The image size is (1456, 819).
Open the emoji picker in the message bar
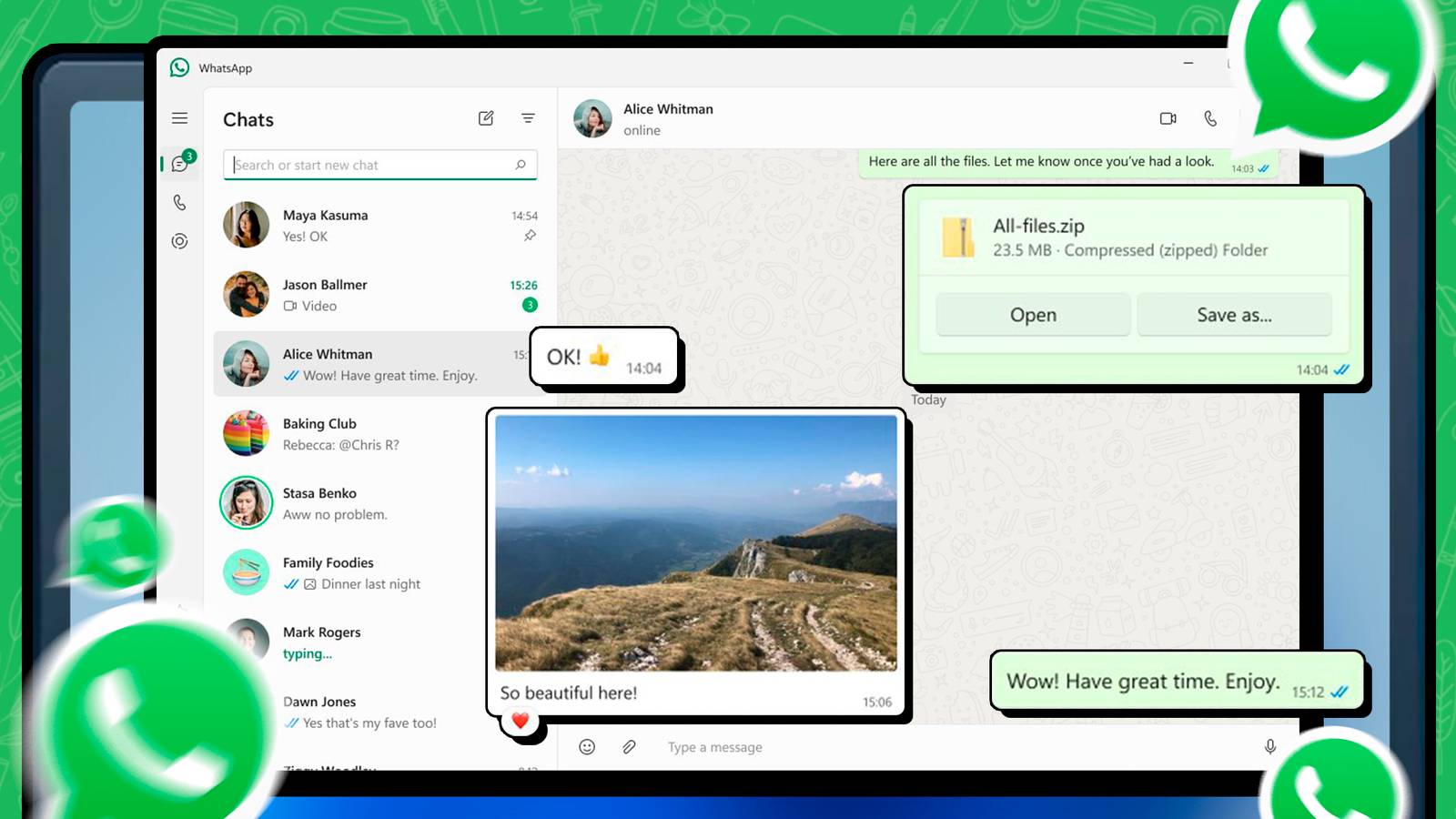click(588, 747)
